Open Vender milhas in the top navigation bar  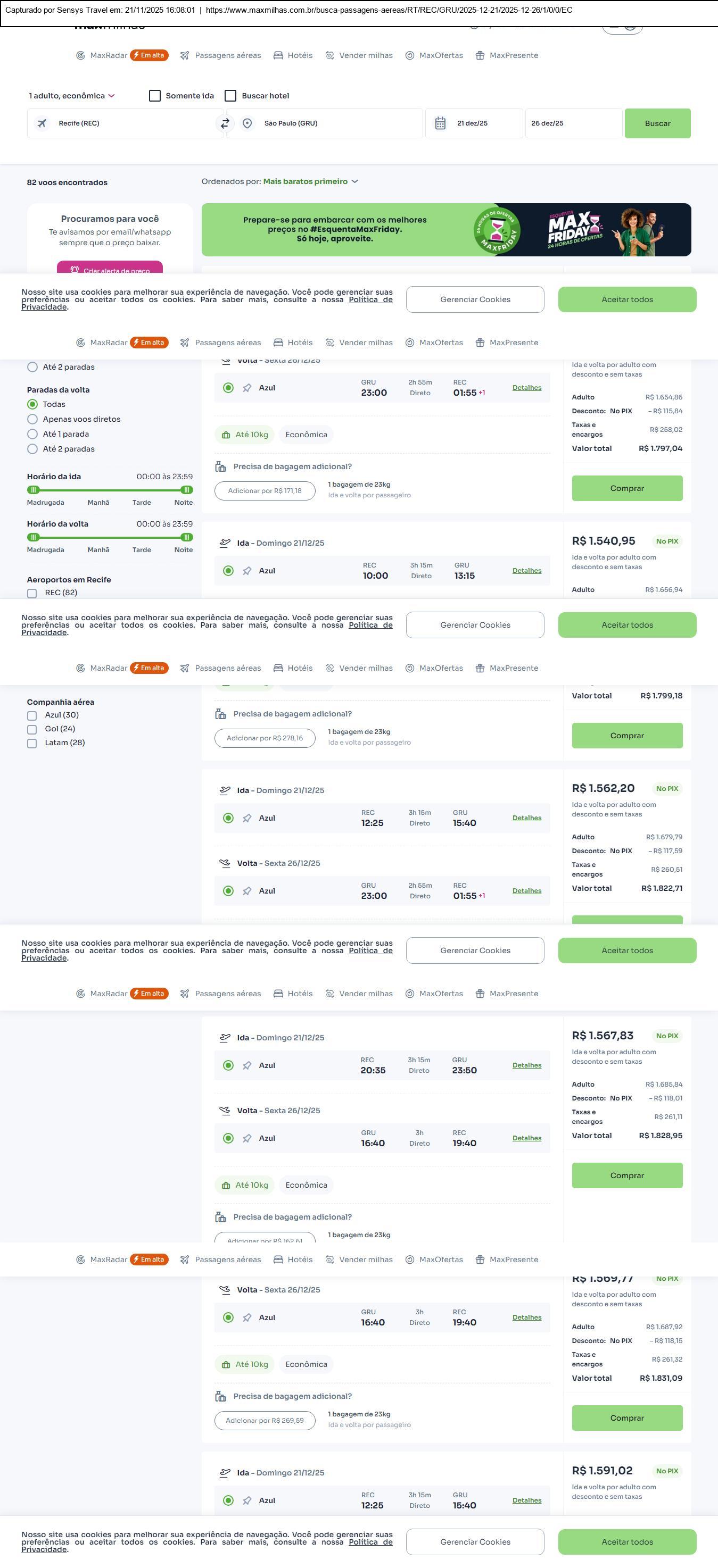click(x=359, y=55)
